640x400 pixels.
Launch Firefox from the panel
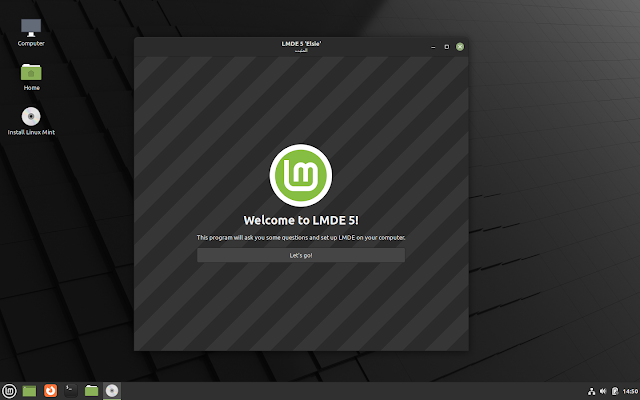[x=51, y=391]
